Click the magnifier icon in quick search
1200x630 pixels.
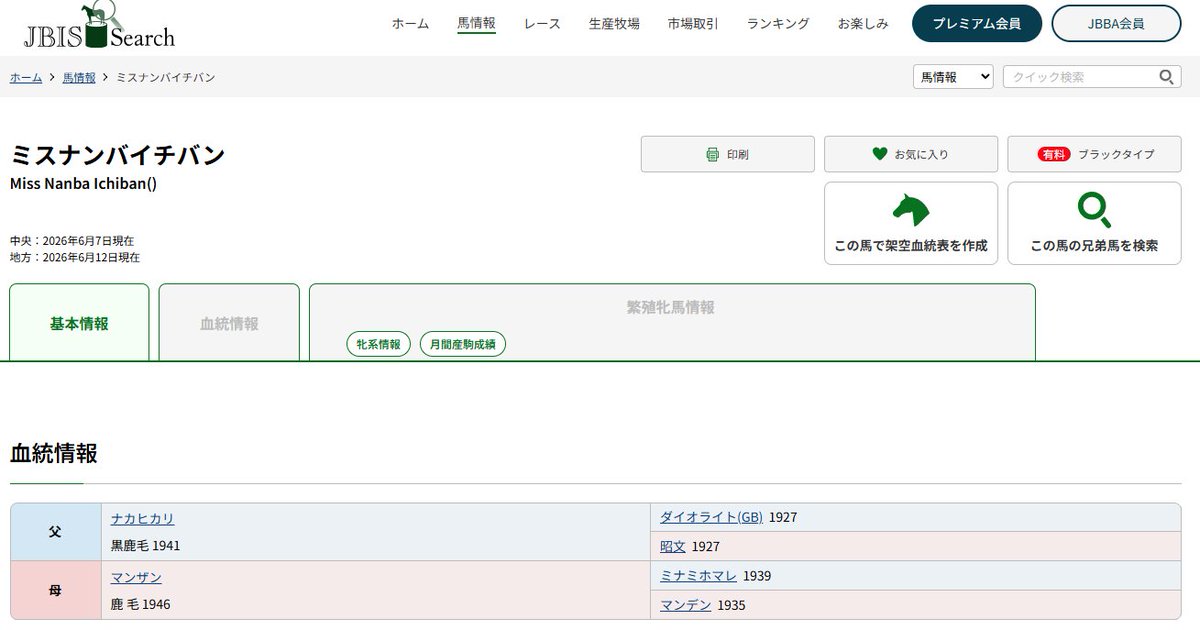tap(1166, 77)
